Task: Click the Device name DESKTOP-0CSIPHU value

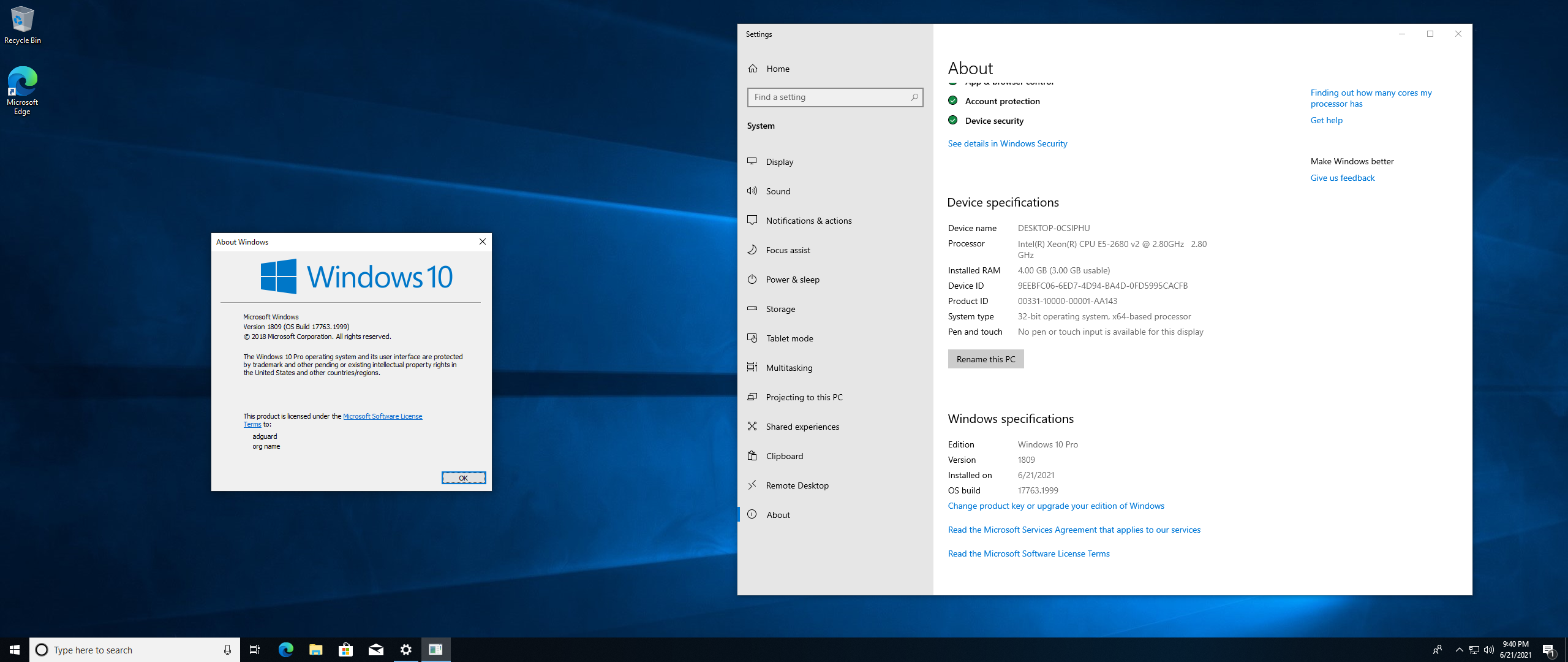Action: tap(1053, 228)
